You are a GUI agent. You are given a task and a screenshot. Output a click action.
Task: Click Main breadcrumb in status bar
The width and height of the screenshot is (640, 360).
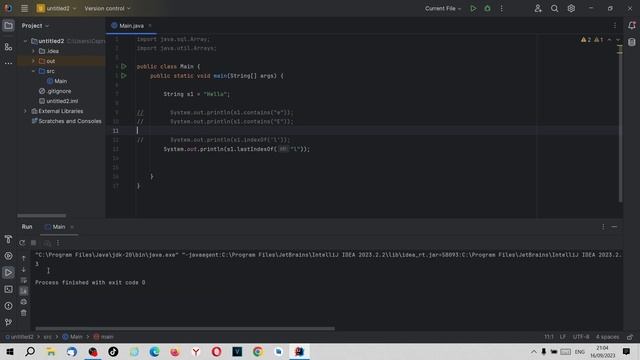tap(73, 337)
